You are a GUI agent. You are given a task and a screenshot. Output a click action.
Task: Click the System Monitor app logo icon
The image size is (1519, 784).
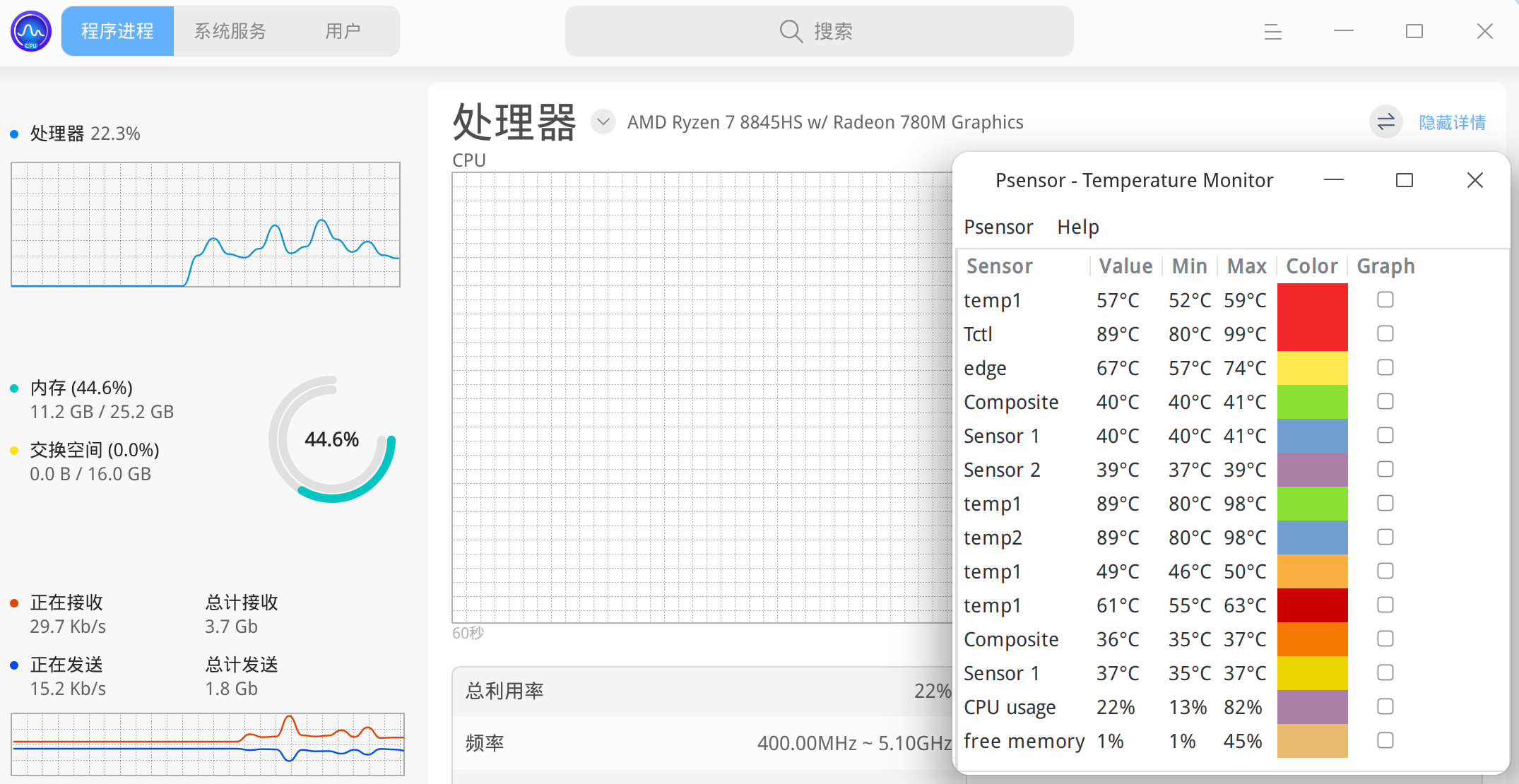(31, 31)
